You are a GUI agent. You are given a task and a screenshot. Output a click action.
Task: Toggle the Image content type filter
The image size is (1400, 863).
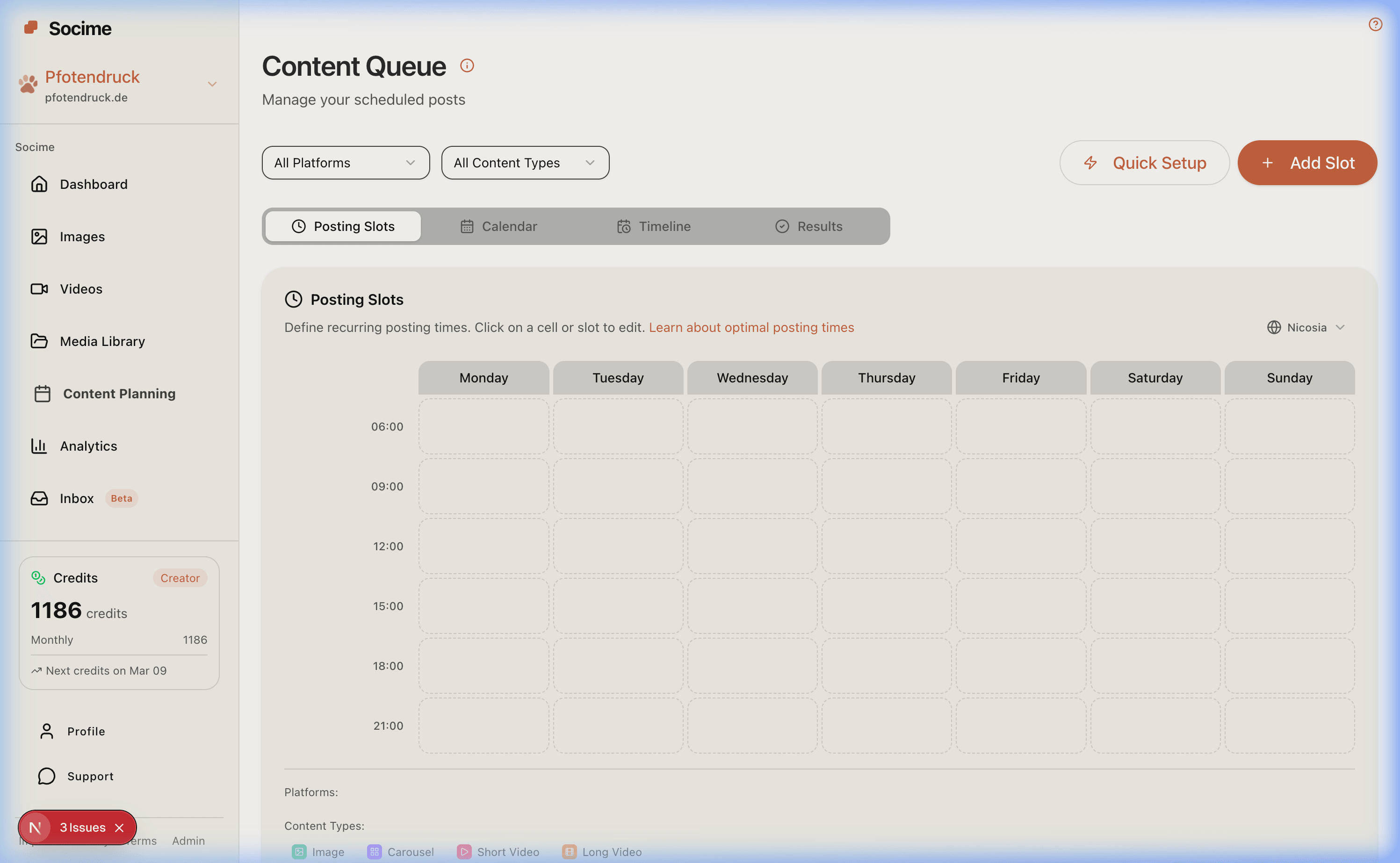[319, 852]
